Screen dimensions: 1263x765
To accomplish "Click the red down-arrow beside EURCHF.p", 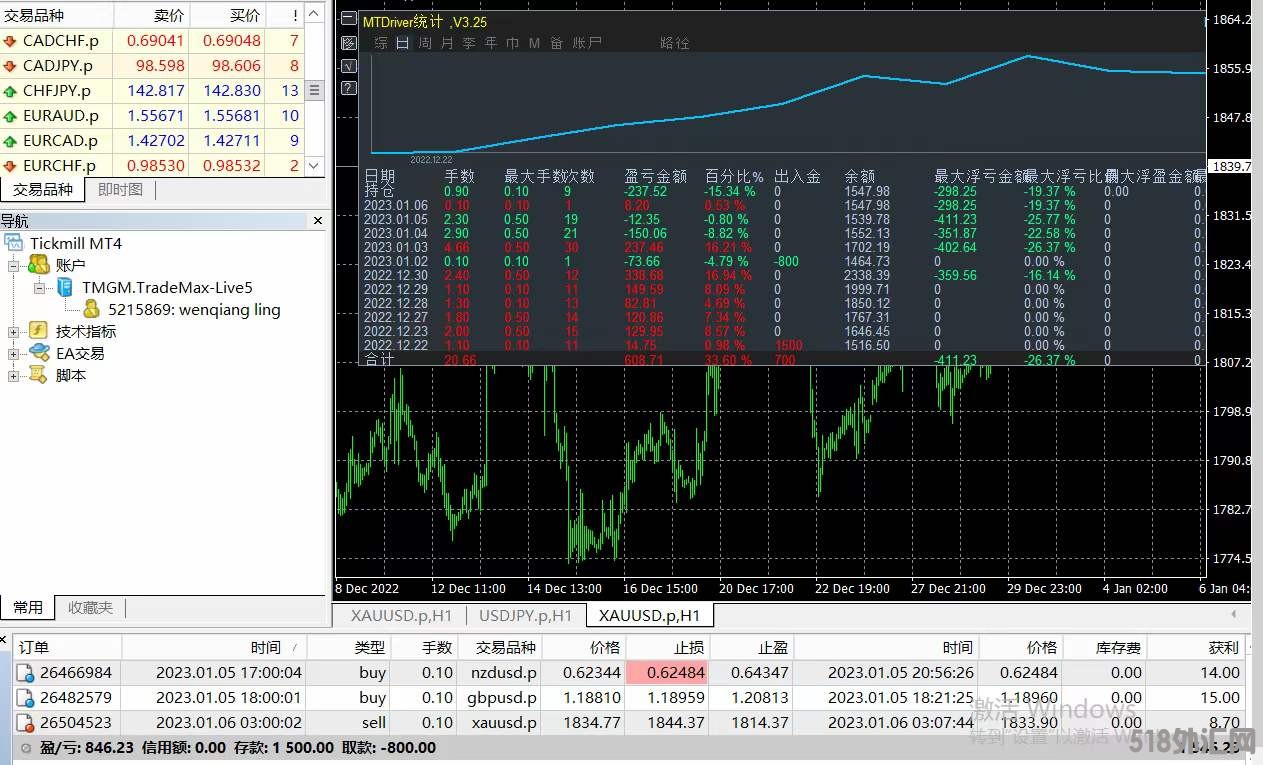I will click(x=11, y=166).
